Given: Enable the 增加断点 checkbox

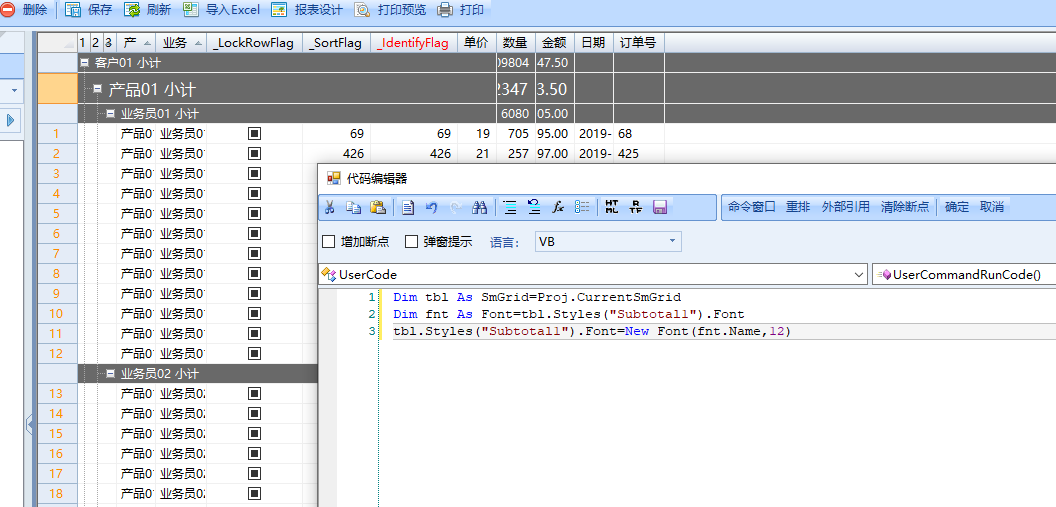Looking at the screenshot, I should click(x=329, y=242).
